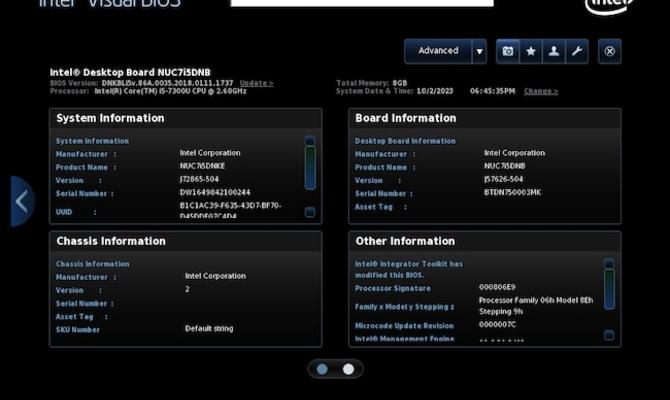Image resolution: width=670 pixels, height=400 pixels.
Task: Open settings via the wrench icon
Action: pos(577,51)
